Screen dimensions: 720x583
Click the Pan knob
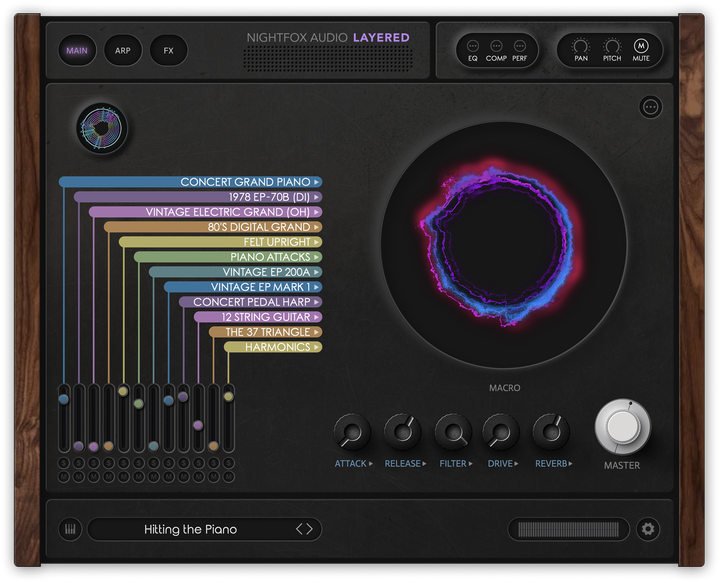[583, 46]
